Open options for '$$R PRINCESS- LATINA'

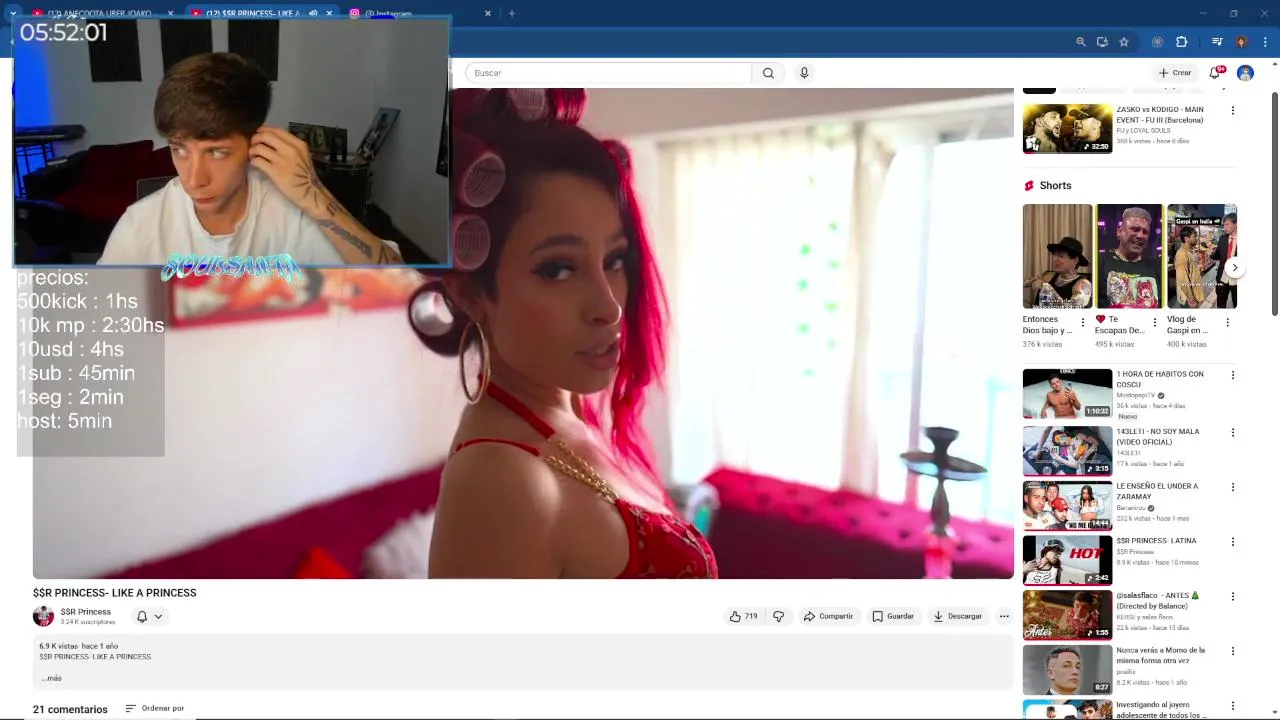click(x=1232, y=542)
